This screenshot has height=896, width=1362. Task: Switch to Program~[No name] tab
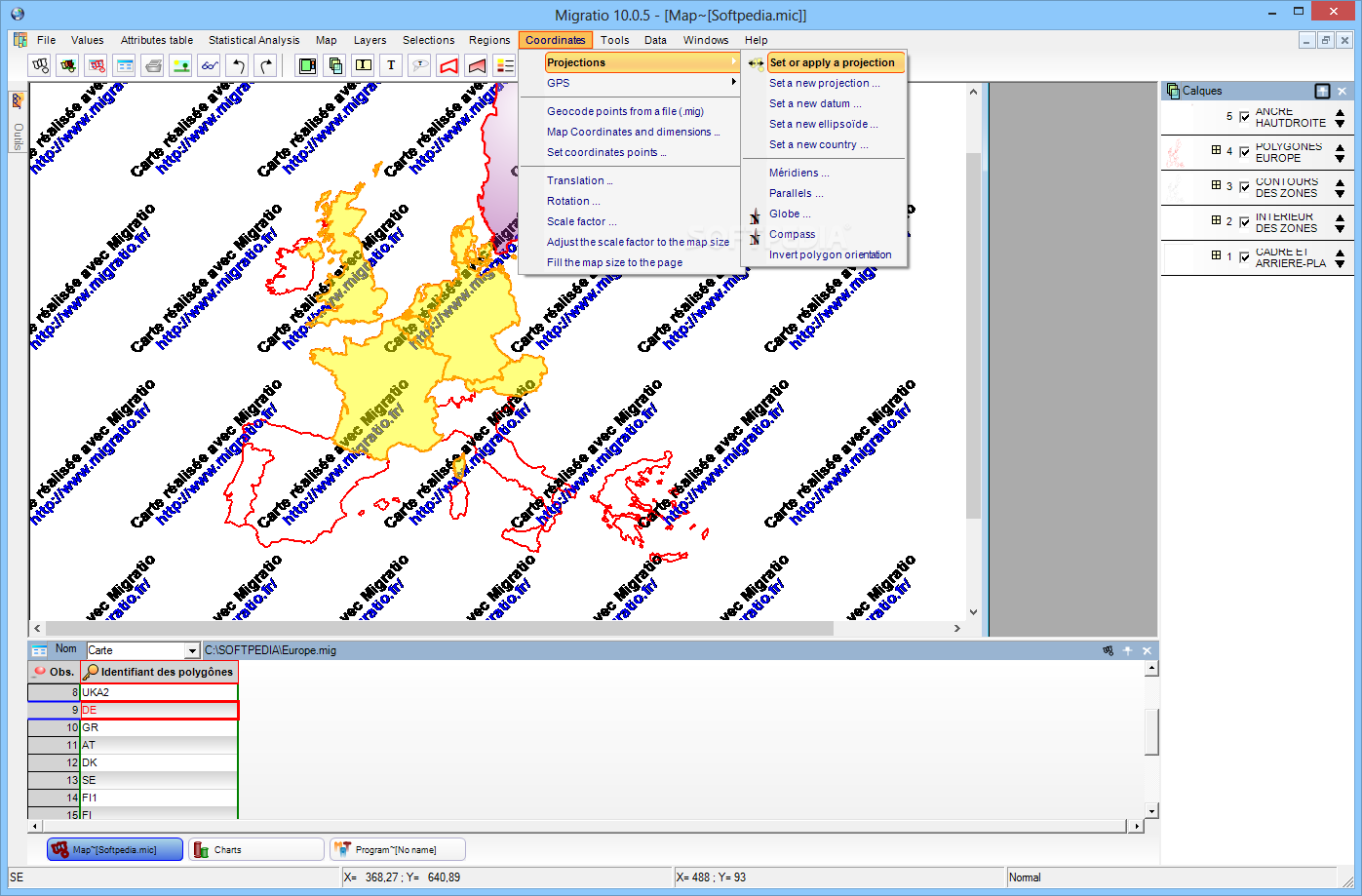(398, 849)
